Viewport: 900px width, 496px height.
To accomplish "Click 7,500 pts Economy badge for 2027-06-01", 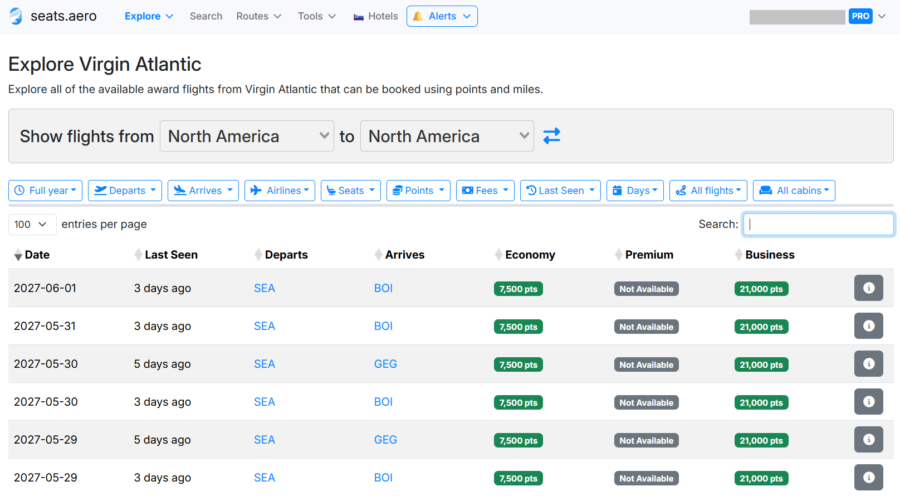I will click(518, 289).
